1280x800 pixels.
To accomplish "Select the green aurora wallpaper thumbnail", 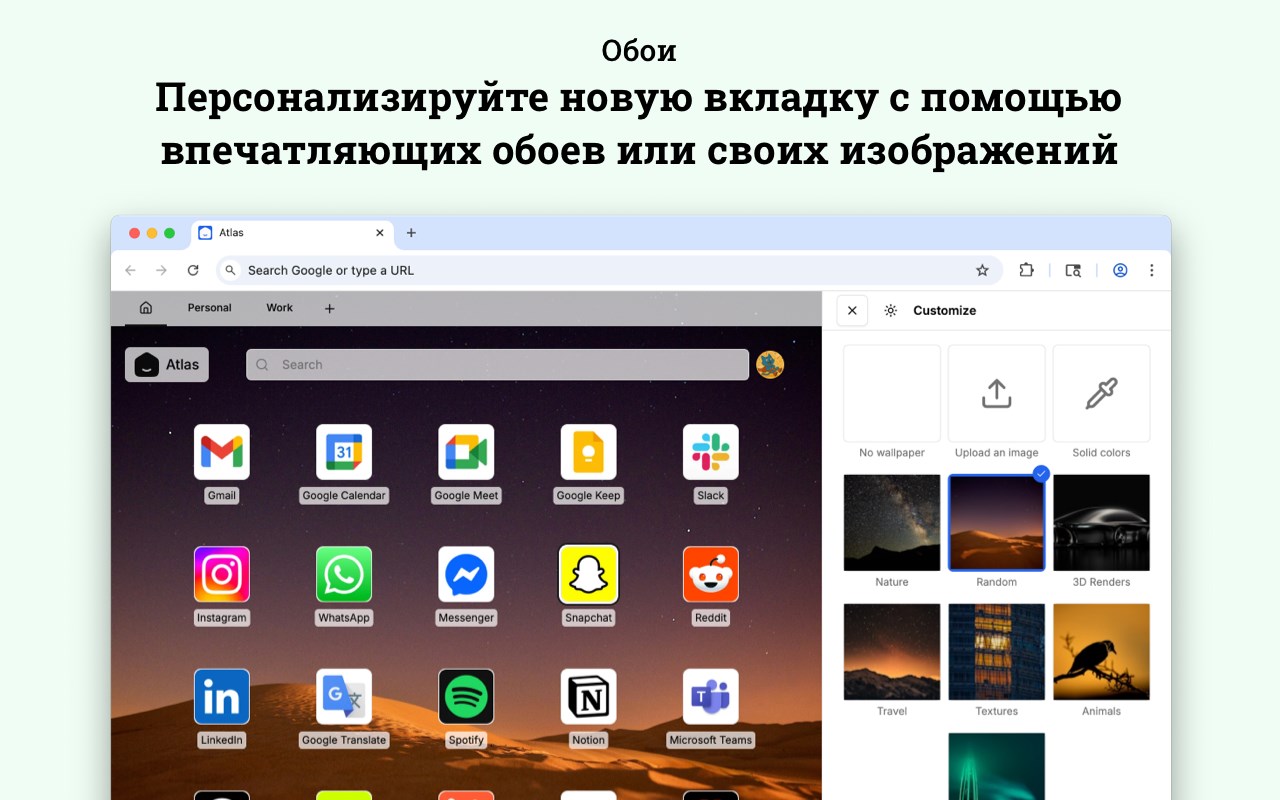I will [997, 766].
